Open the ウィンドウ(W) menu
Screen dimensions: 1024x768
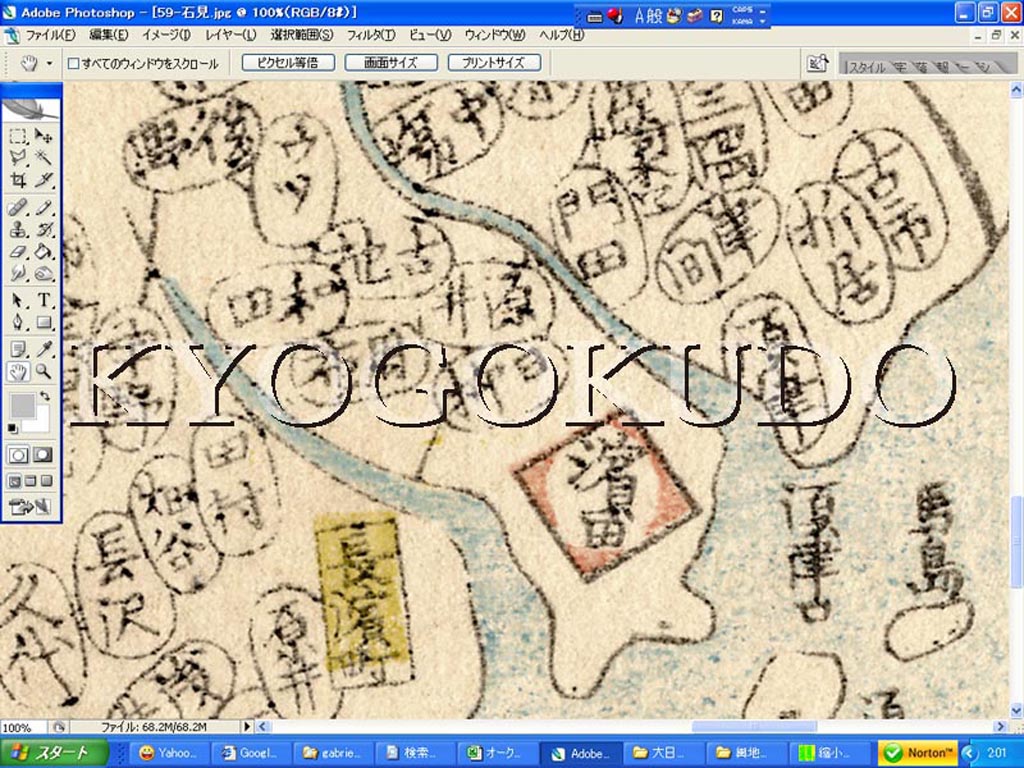point(495,35)
